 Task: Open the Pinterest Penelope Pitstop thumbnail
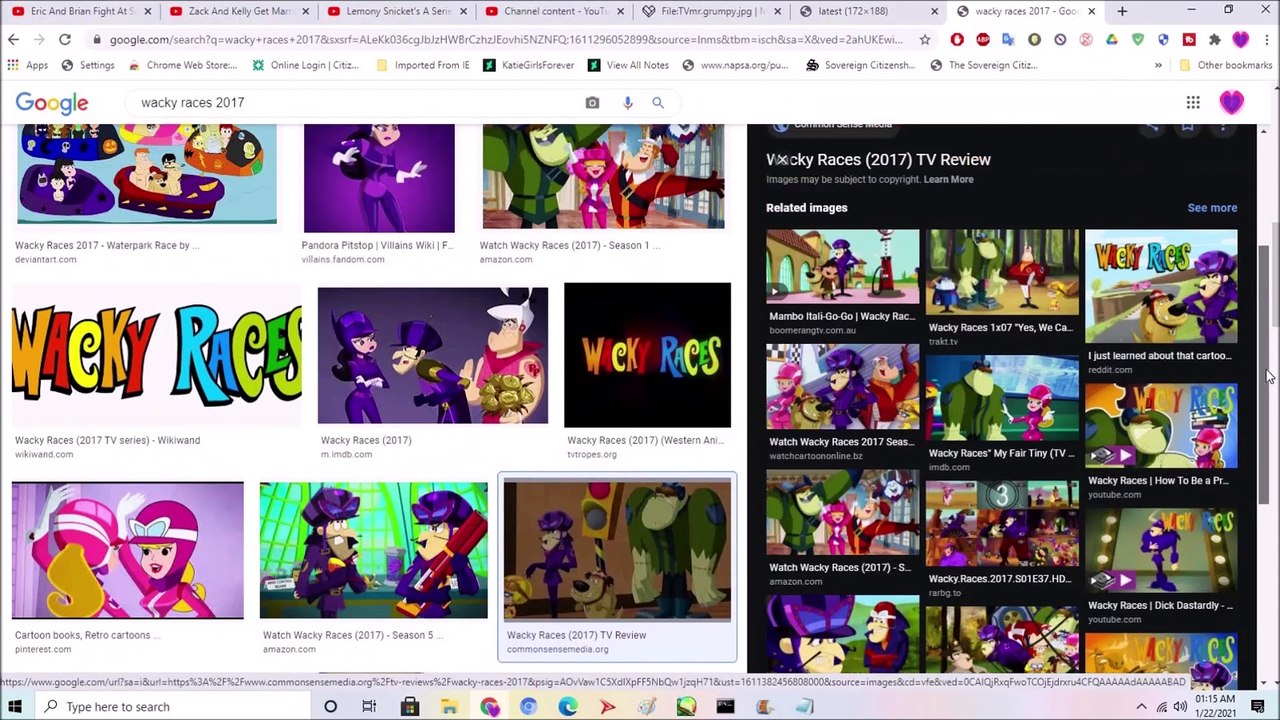pyautogui.click(x=127, y=550)
